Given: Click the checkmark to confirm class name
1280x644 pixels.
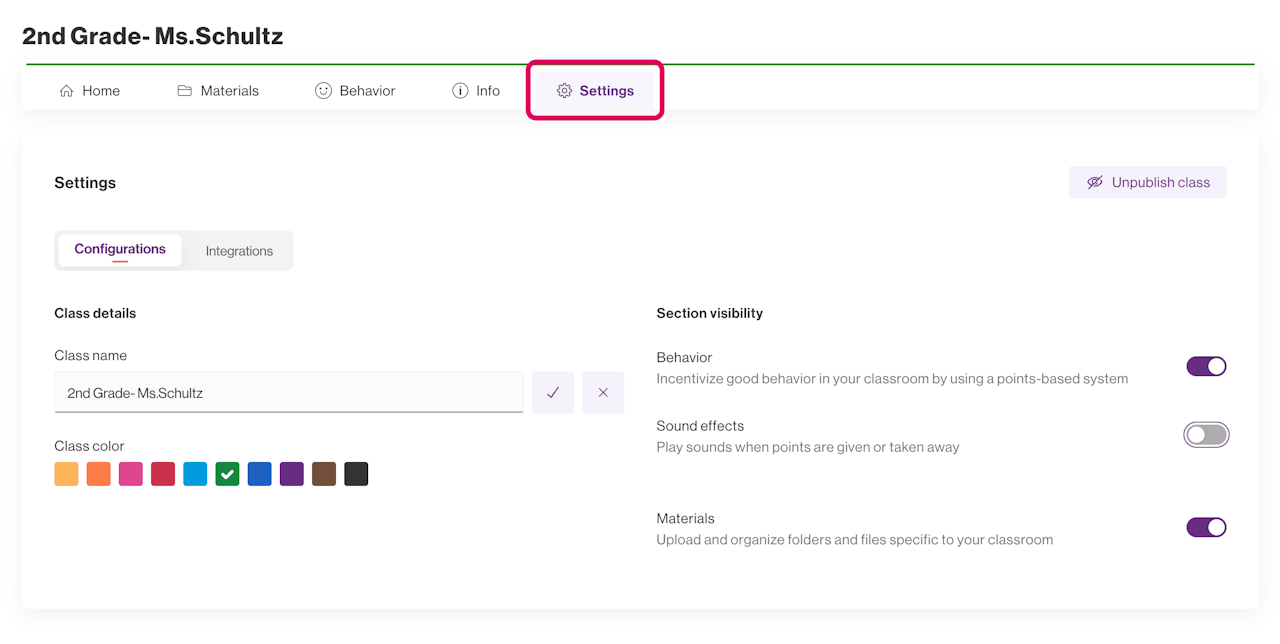Looking at the screenshot, I should [553, 393].
